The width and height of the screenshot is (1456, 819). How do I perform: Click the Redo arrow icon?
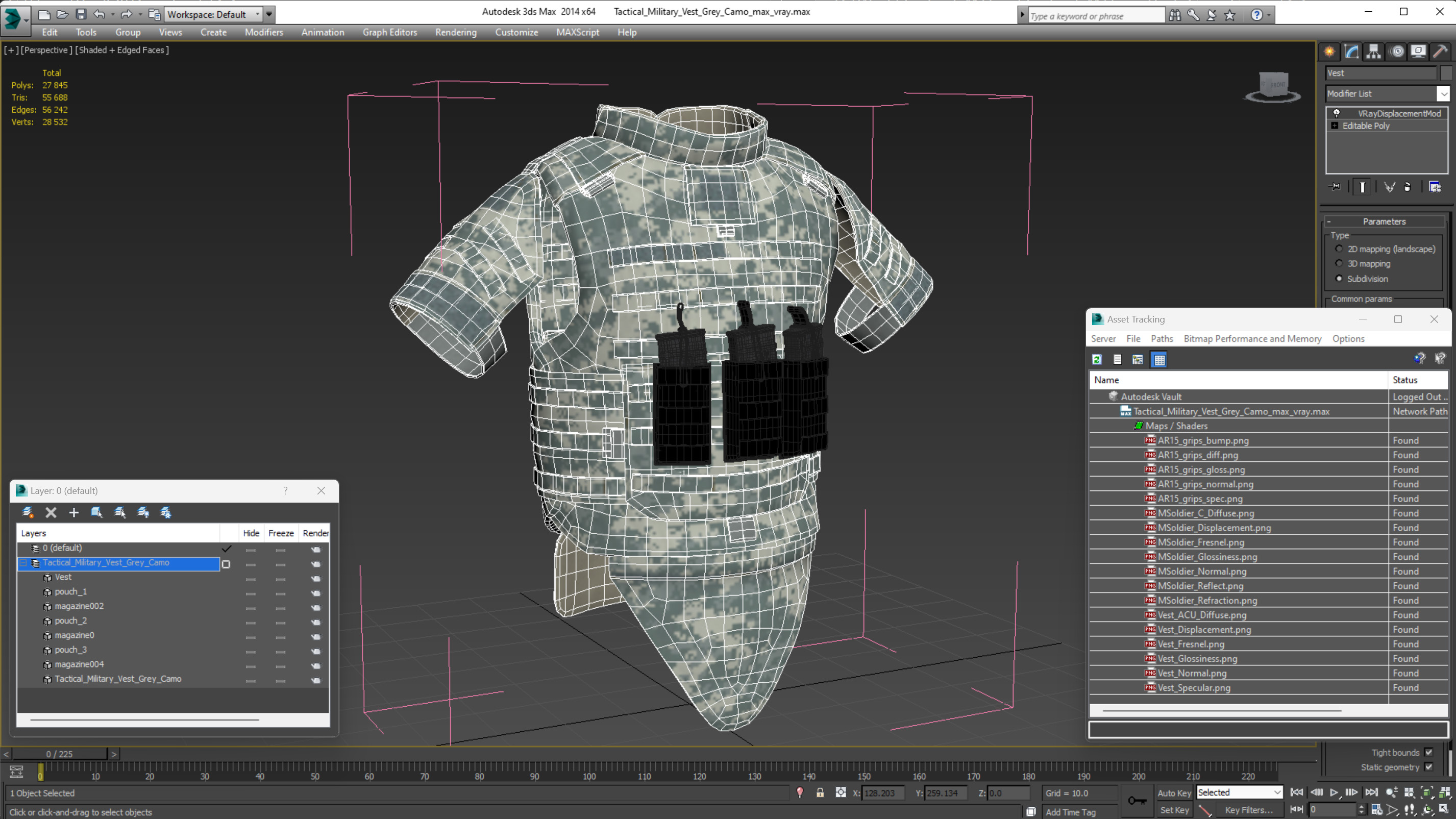click(x=126, y=14)
